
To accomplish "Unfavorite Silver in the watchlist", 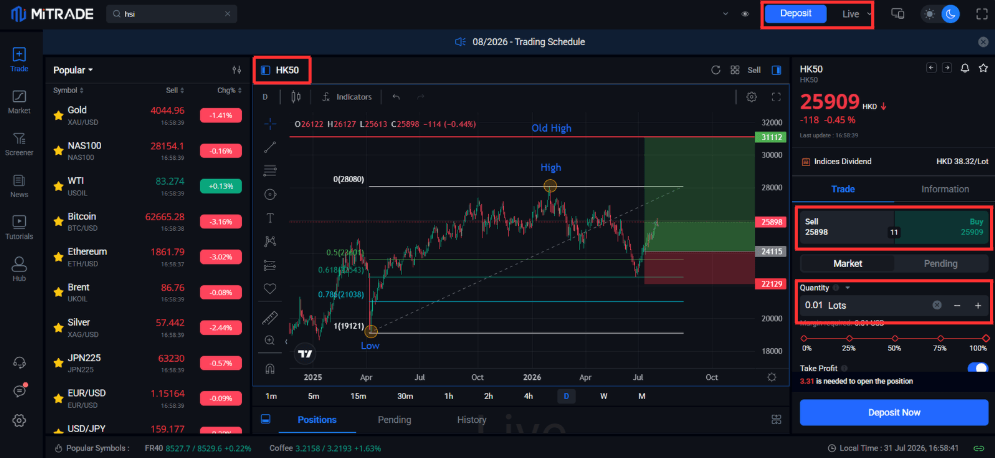I will pos(58,328).
